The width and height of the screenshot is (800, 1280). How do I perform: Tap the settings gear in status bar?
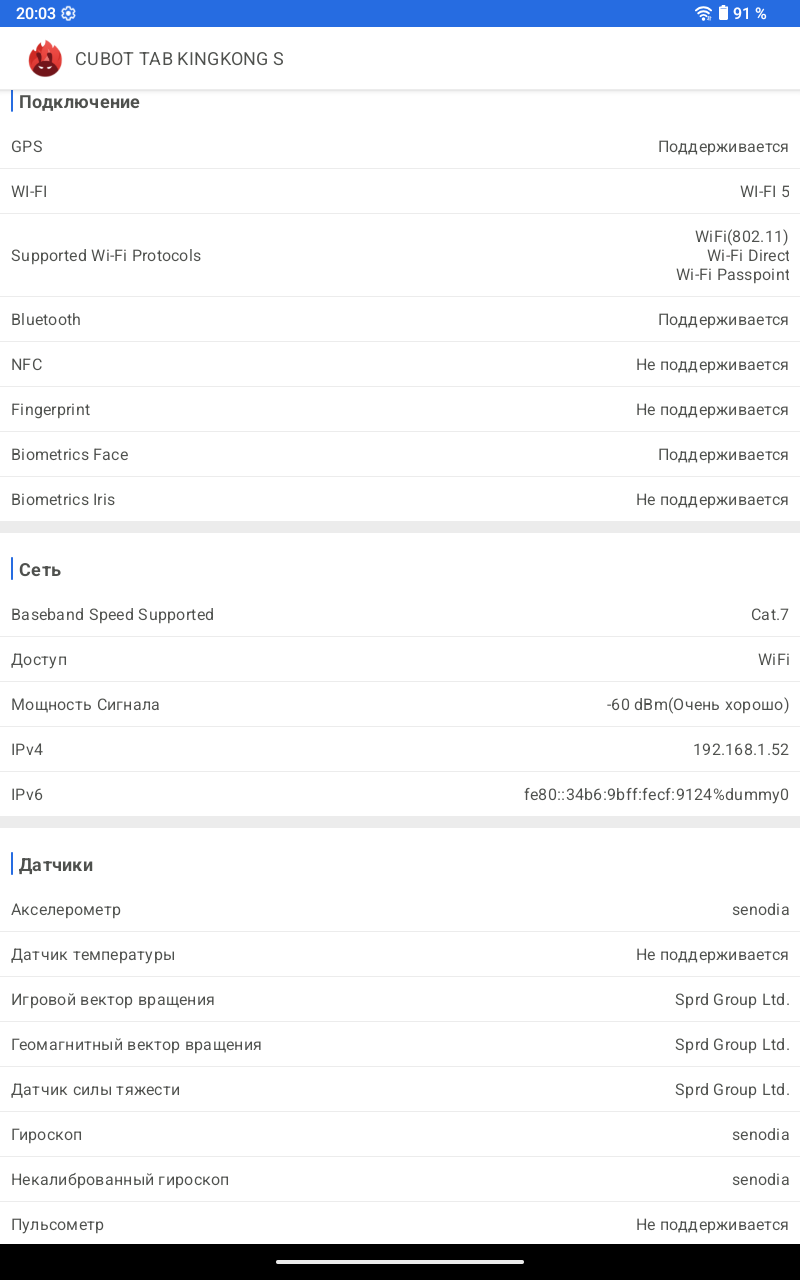(x=68, y=14)
